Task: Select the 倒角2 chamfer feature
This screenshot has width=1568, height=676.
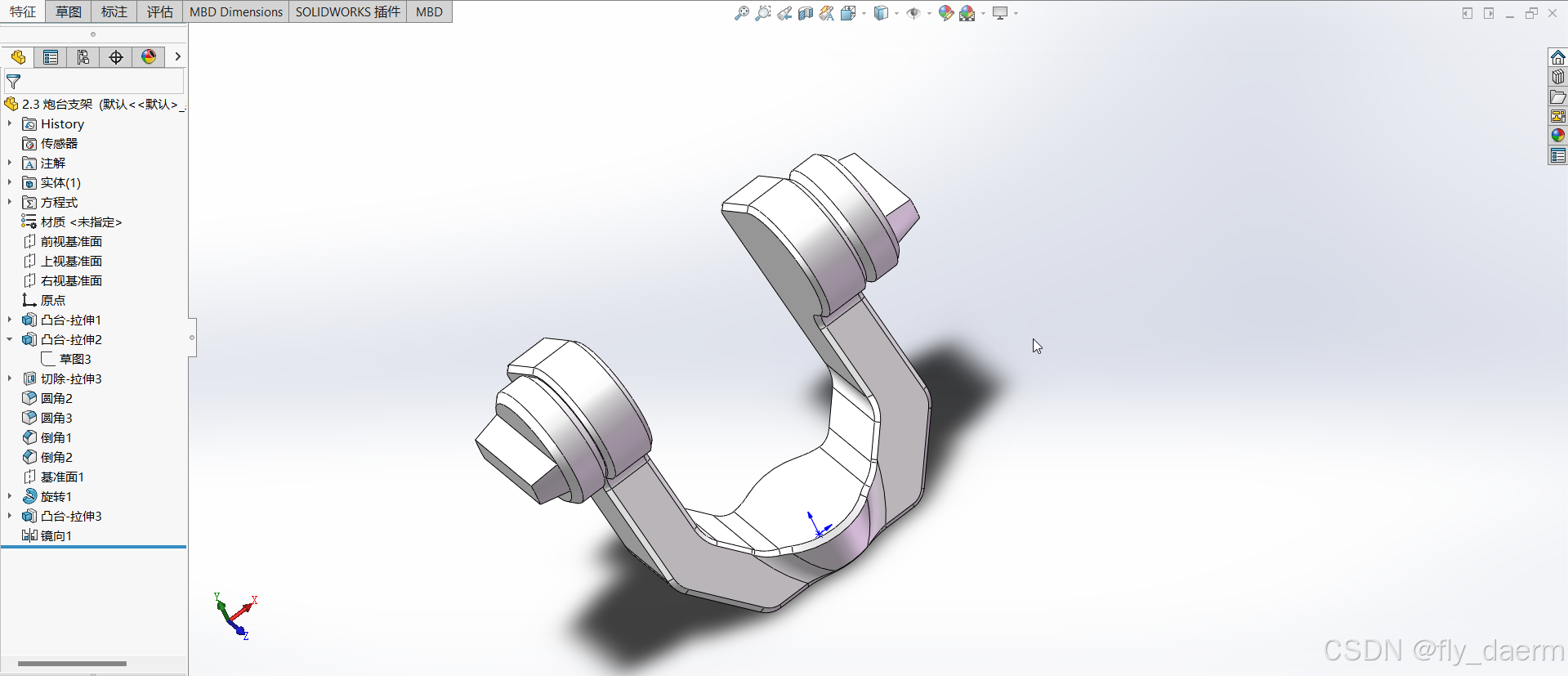Action: tap(47, 457)
